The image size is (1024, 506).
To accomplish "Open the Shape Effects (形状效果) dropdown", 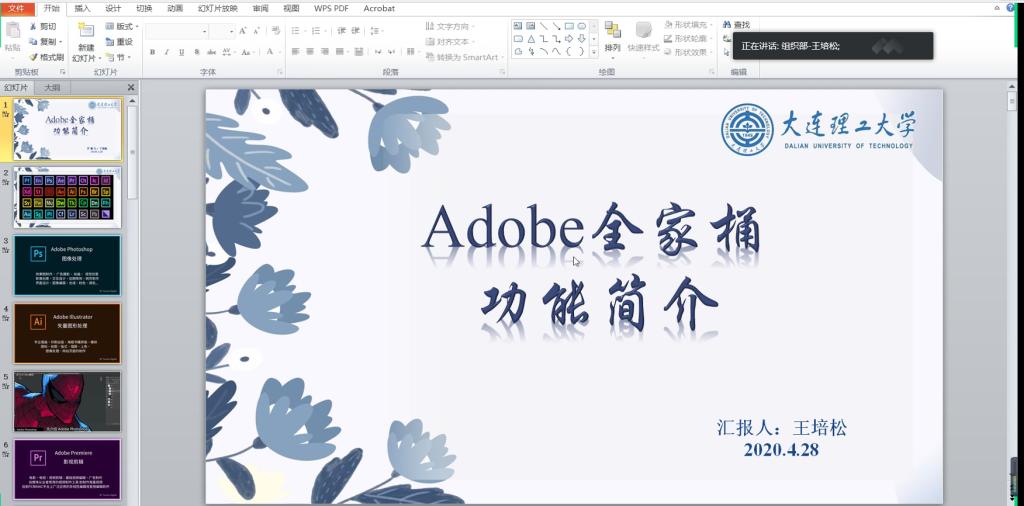I will pyautogui.click(x=688, y=52).
